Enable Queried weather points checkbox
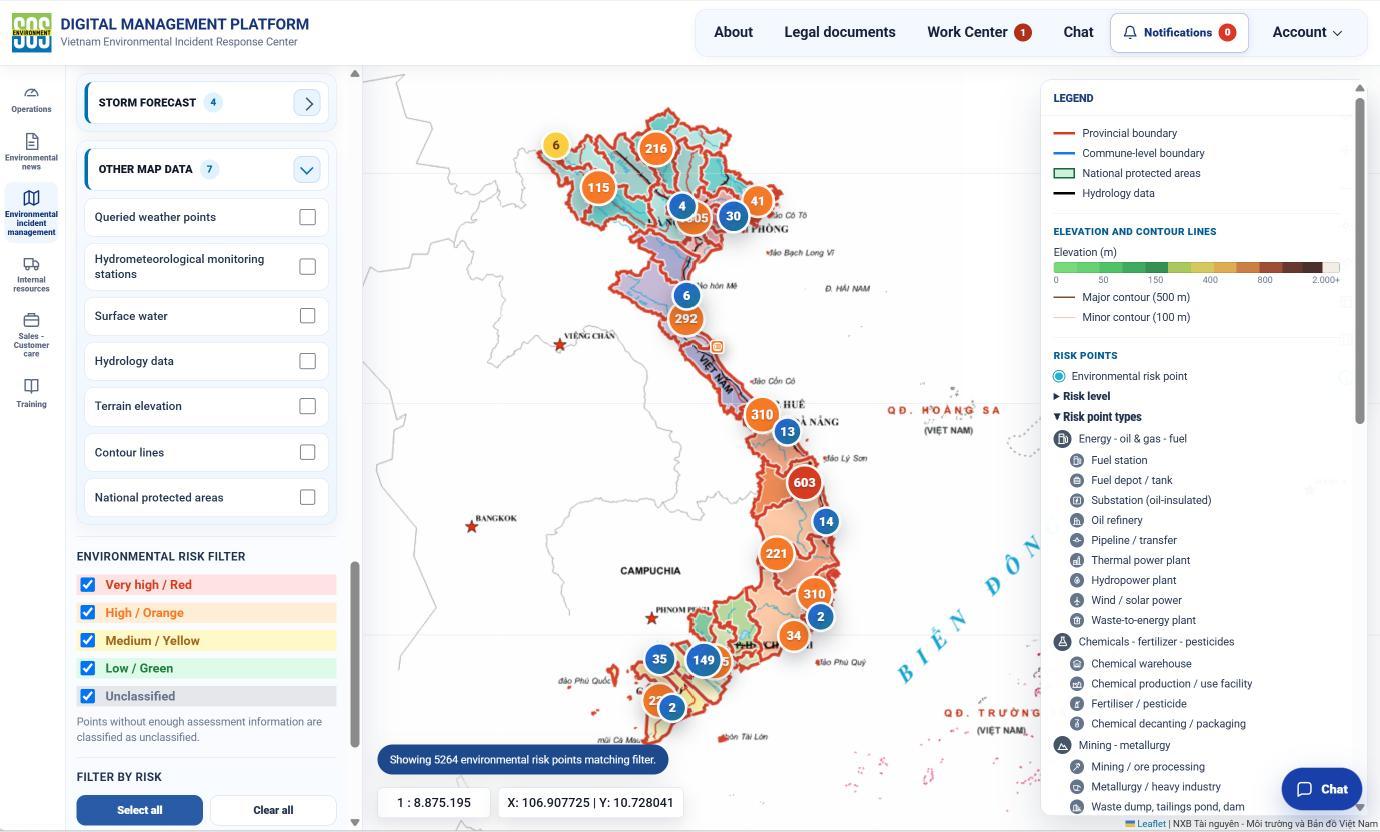The height and width of the screenshot is (832, 1380). point(307,217)
